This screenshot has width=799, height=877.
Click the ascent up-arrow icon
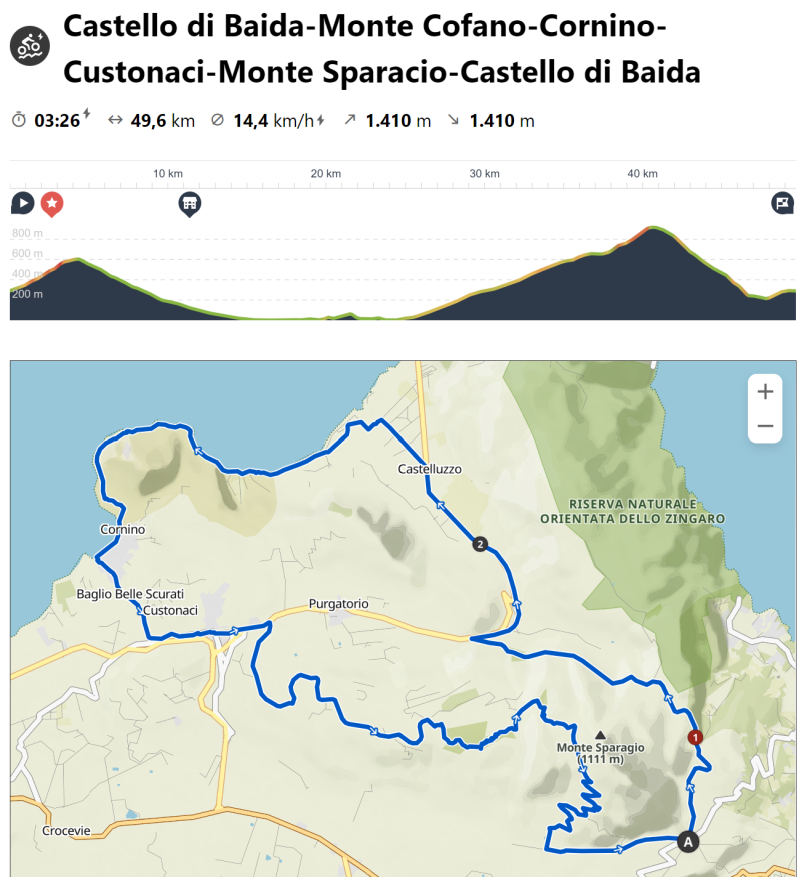tap(349, 121)
